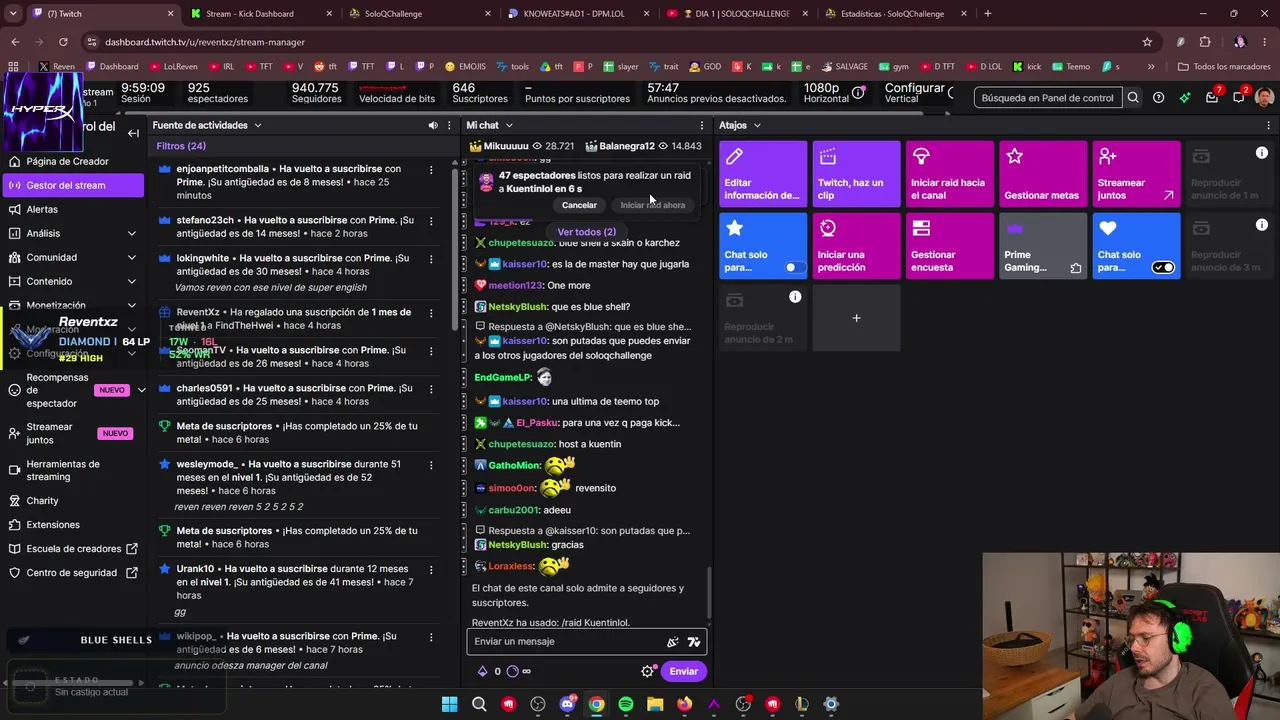The height and width of the screenshot is (720, 1280).
Task: Open the 7TV emote menu icon
Action: (x=694, y=642)
